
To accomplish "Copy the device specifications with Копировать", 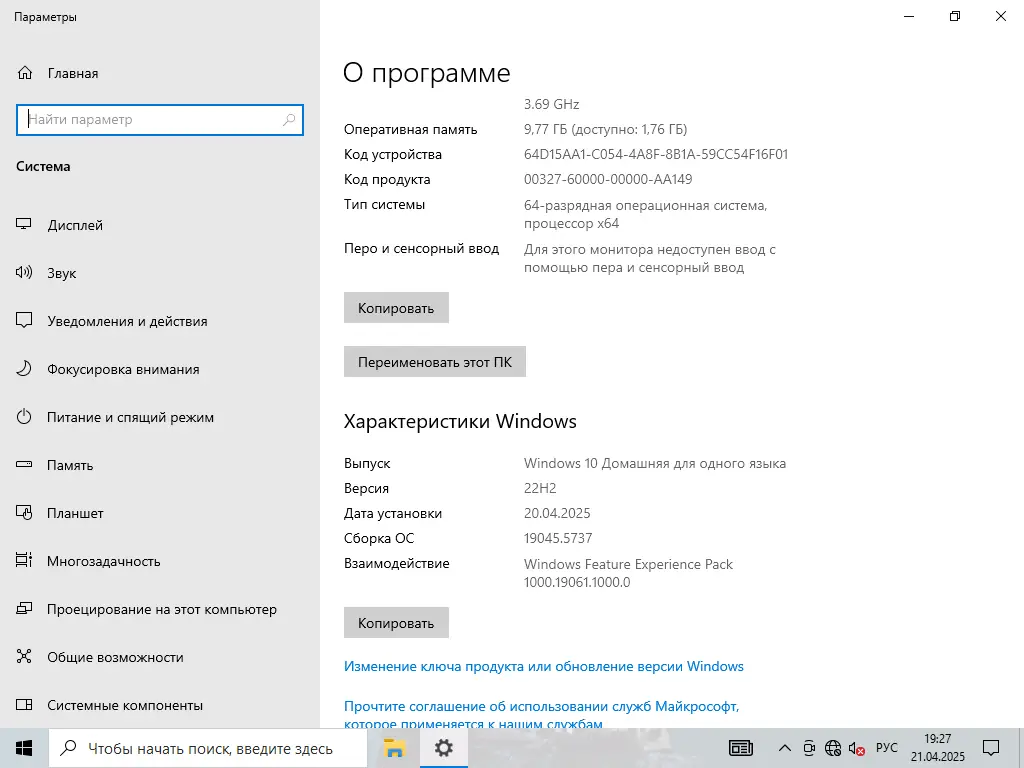I will 396,308.
